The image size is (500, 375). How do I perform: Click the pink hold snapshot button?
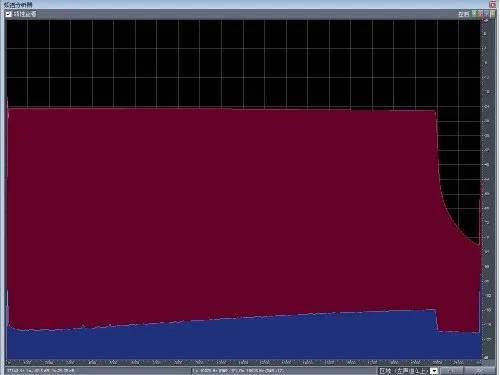[481, 14]
